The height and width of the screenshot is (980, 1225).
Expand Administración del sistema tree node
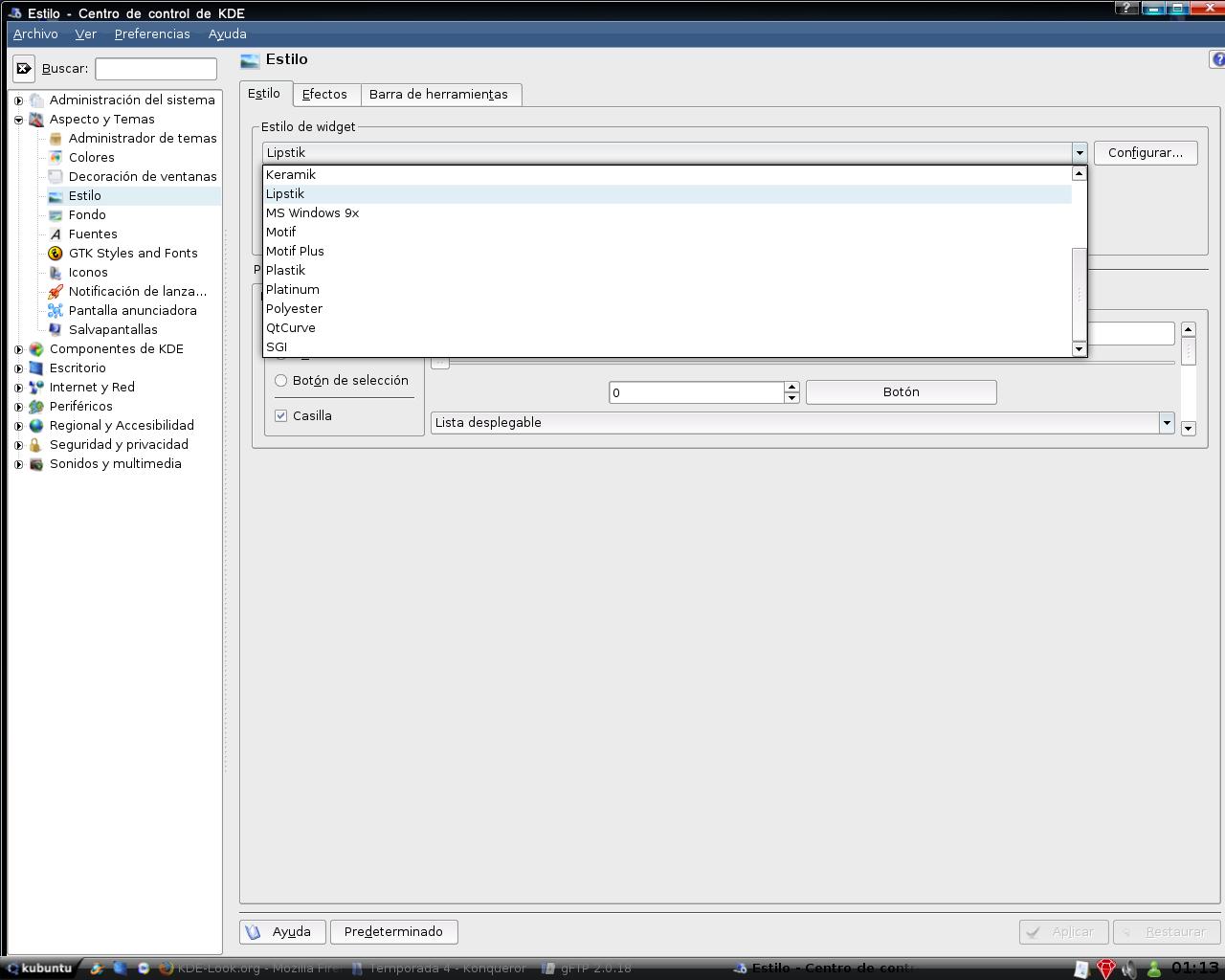(x=18, y=100)
